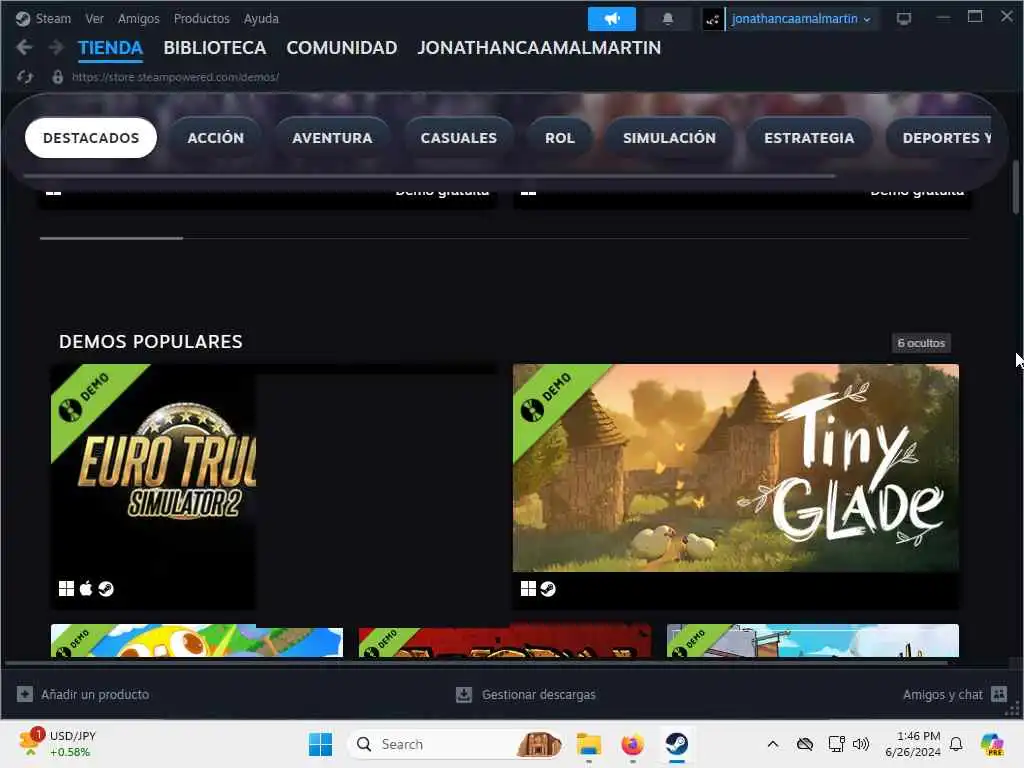Open the Ayuda menu

click(261, 18)
